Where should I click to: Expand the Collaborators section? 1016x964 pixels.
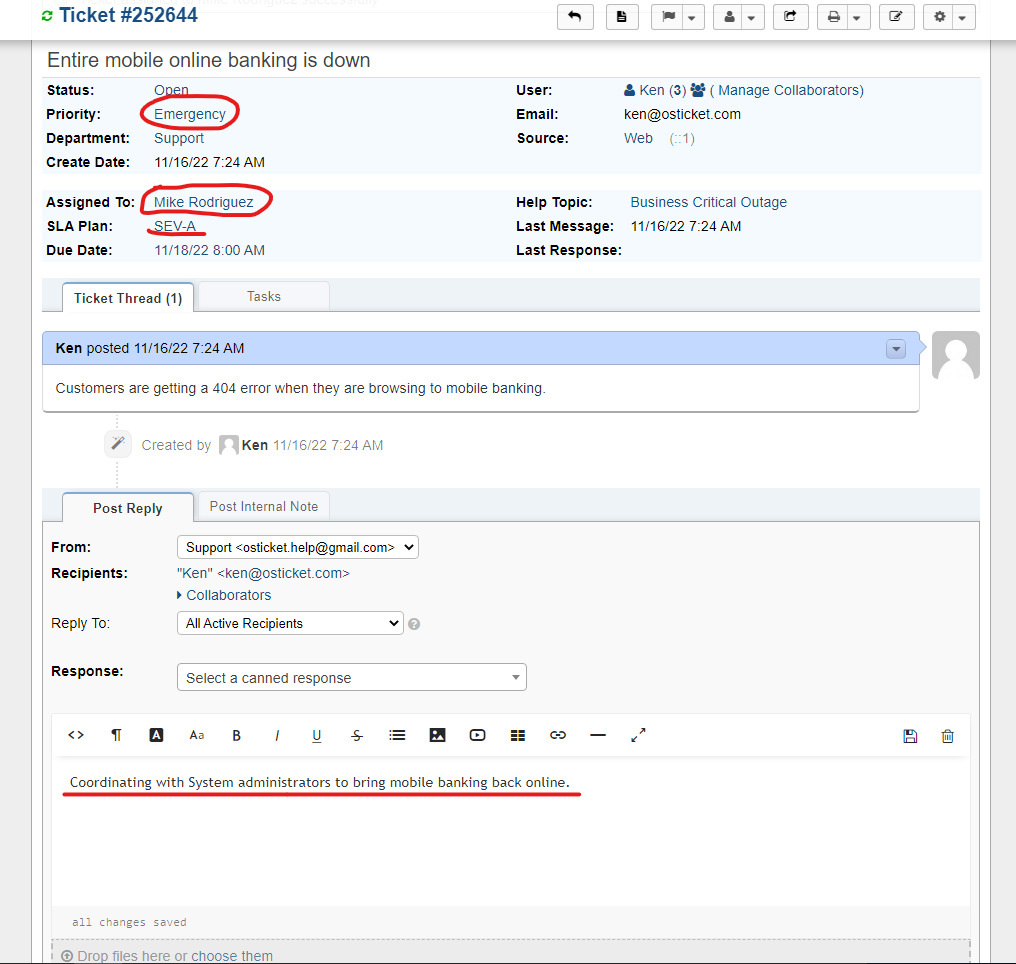coord(224,595)
